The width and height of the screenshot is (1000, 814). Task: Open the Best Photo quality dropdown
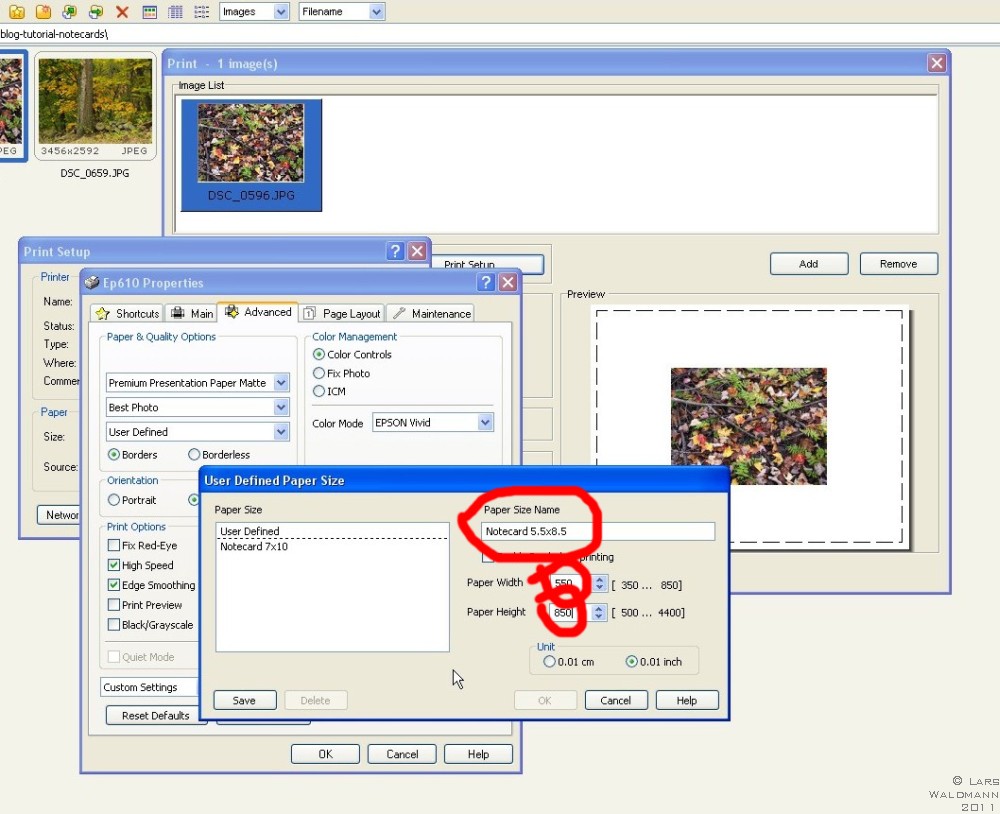(281, 408)
